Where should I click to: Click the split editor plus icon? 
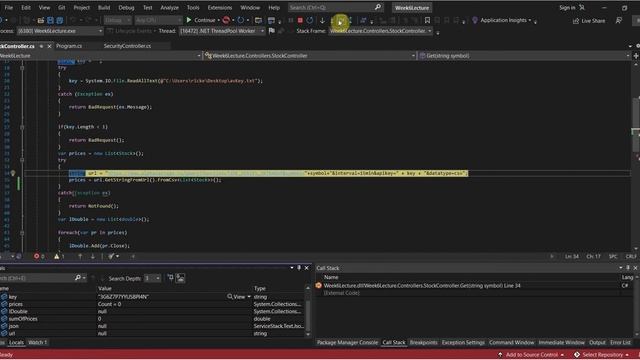(x=636, y=56)
